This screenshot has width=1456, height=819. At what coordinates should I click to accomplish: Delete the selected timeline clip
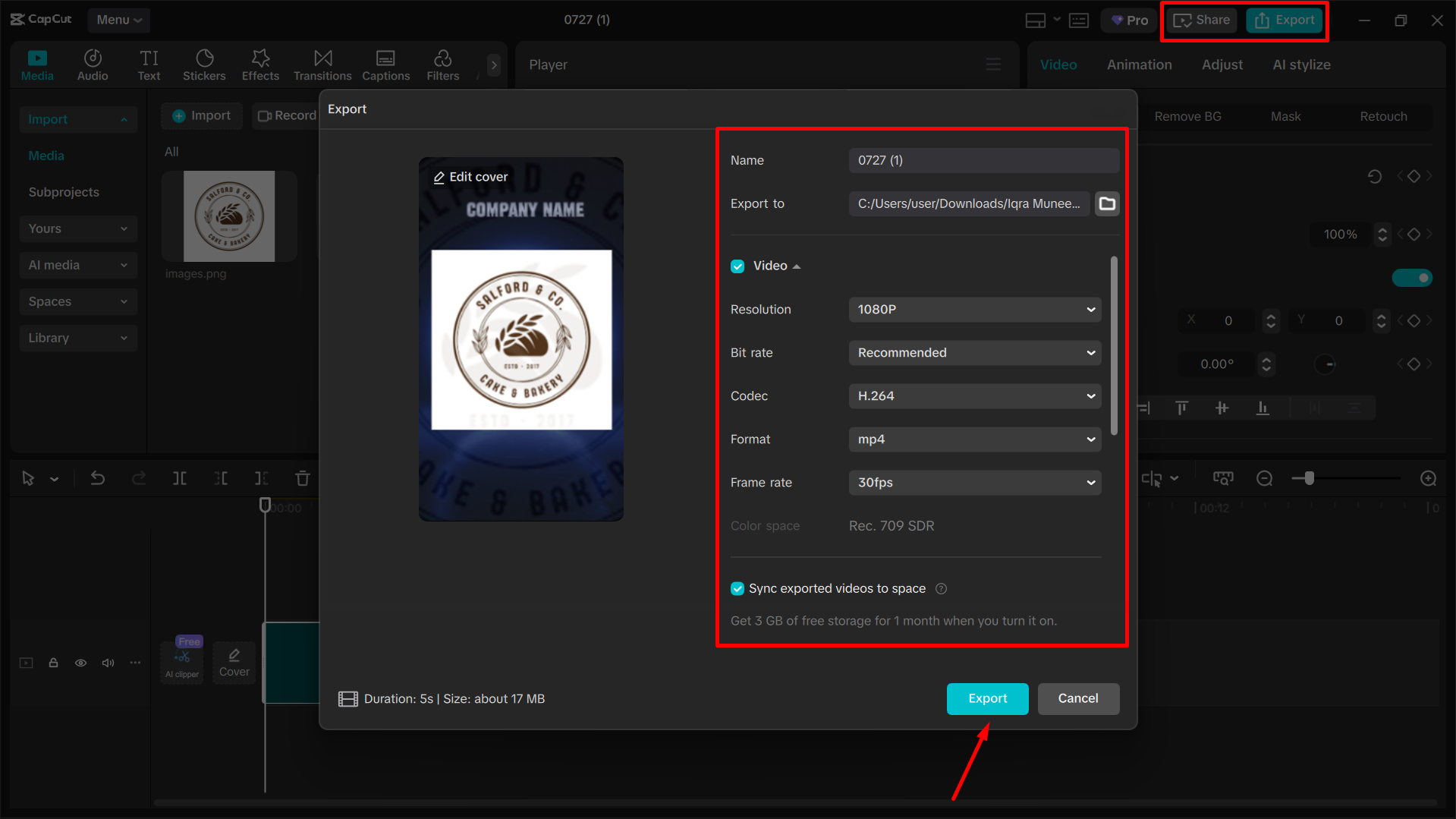click(x=303, y=478)
